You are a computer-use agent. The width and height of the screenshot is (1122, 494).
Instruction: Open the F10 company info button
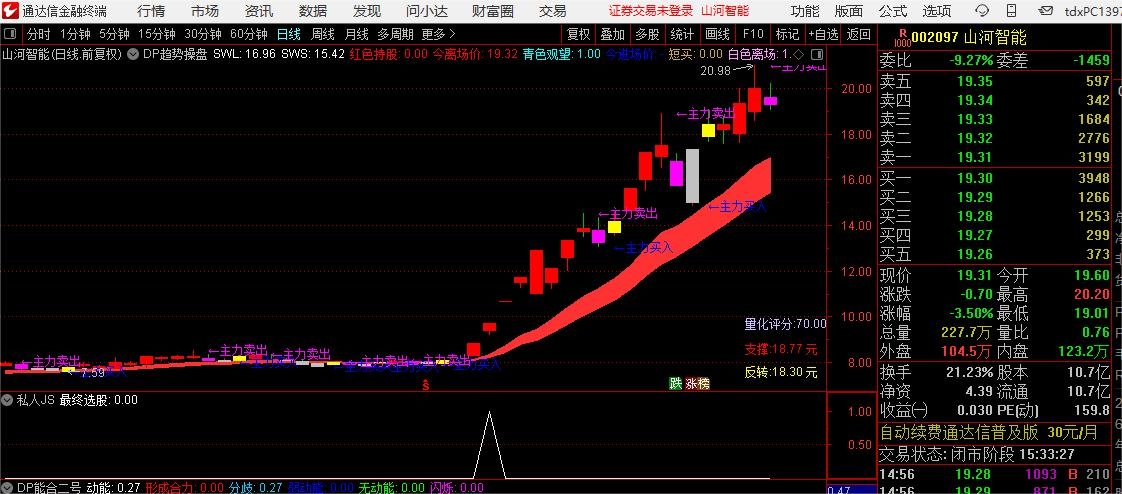pyautogui.click(x=753, y=34)
